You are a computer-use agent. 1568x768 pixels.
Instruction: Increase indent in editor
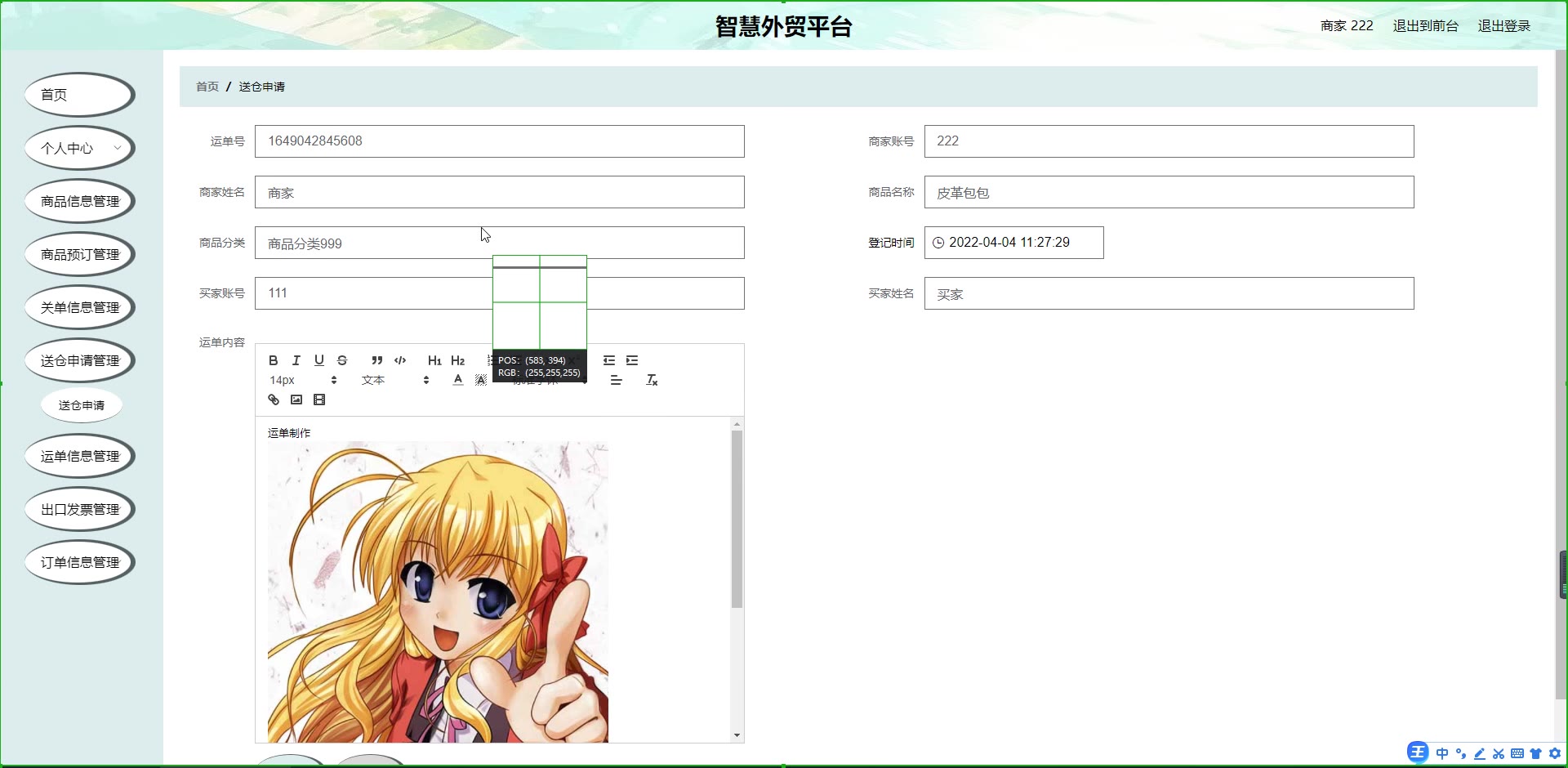[632, 360]
